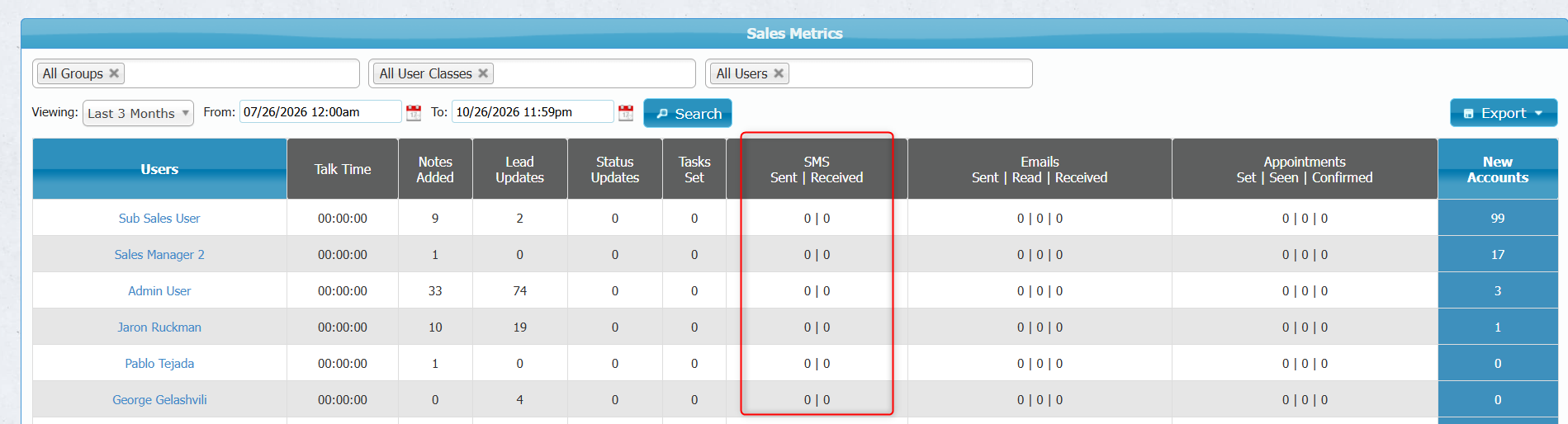
Task: Sort by Tasks Set column header
Action: tap(694, 169)
